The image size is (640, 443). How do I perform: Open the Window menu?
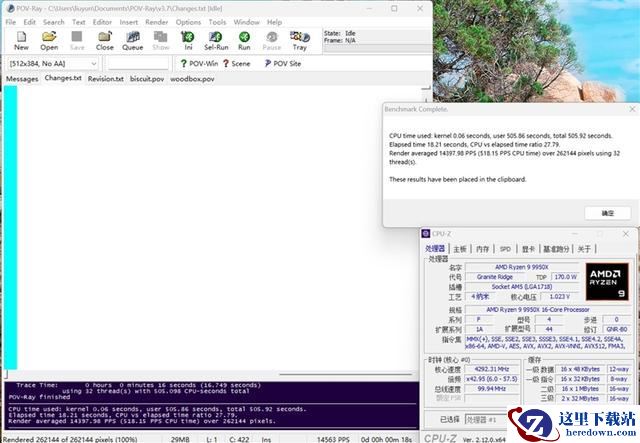[247, 22]
